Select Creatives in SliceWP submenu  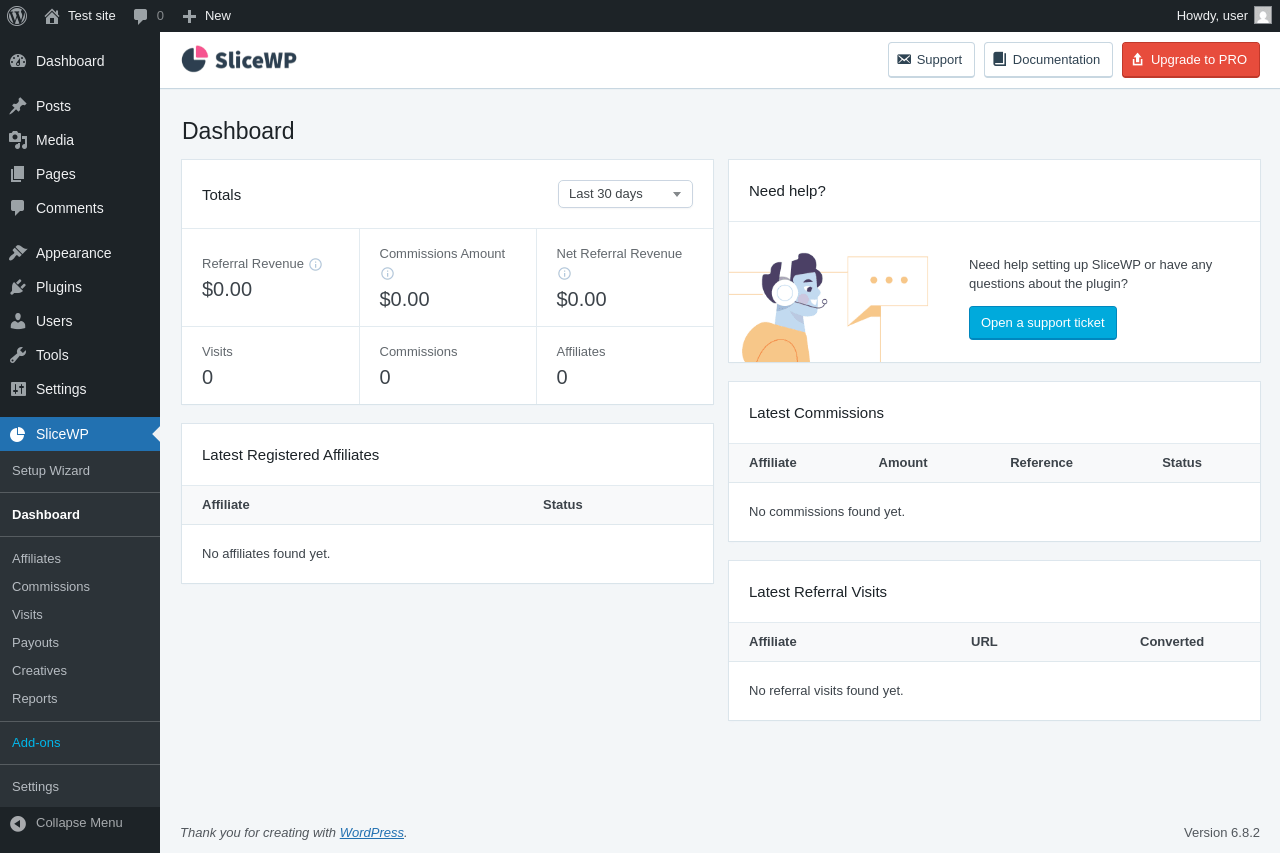click(39, 670)
